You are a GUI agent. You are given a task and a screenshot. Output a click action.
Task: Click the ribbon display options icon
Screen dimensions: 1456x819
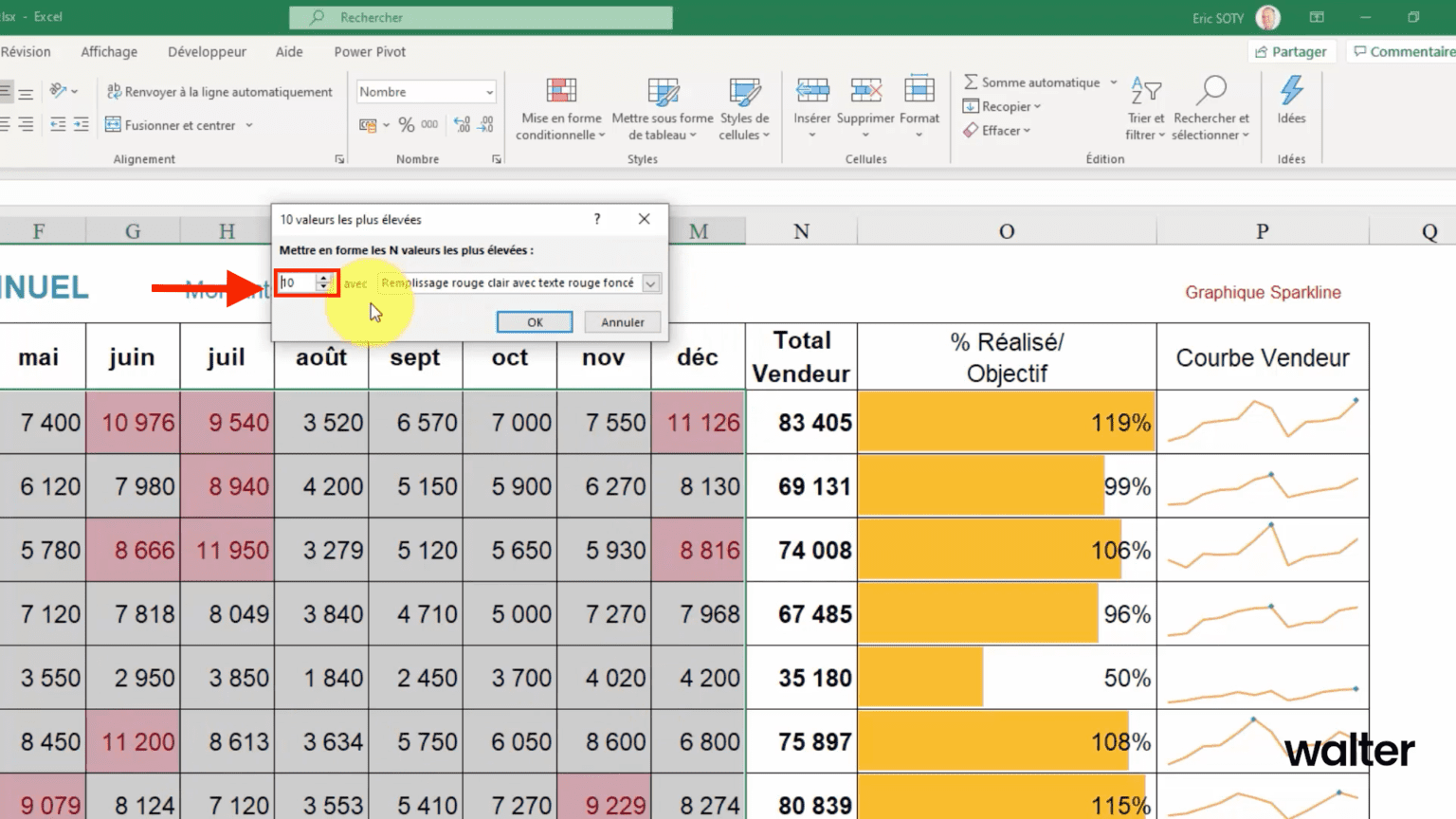[1317, 17]
